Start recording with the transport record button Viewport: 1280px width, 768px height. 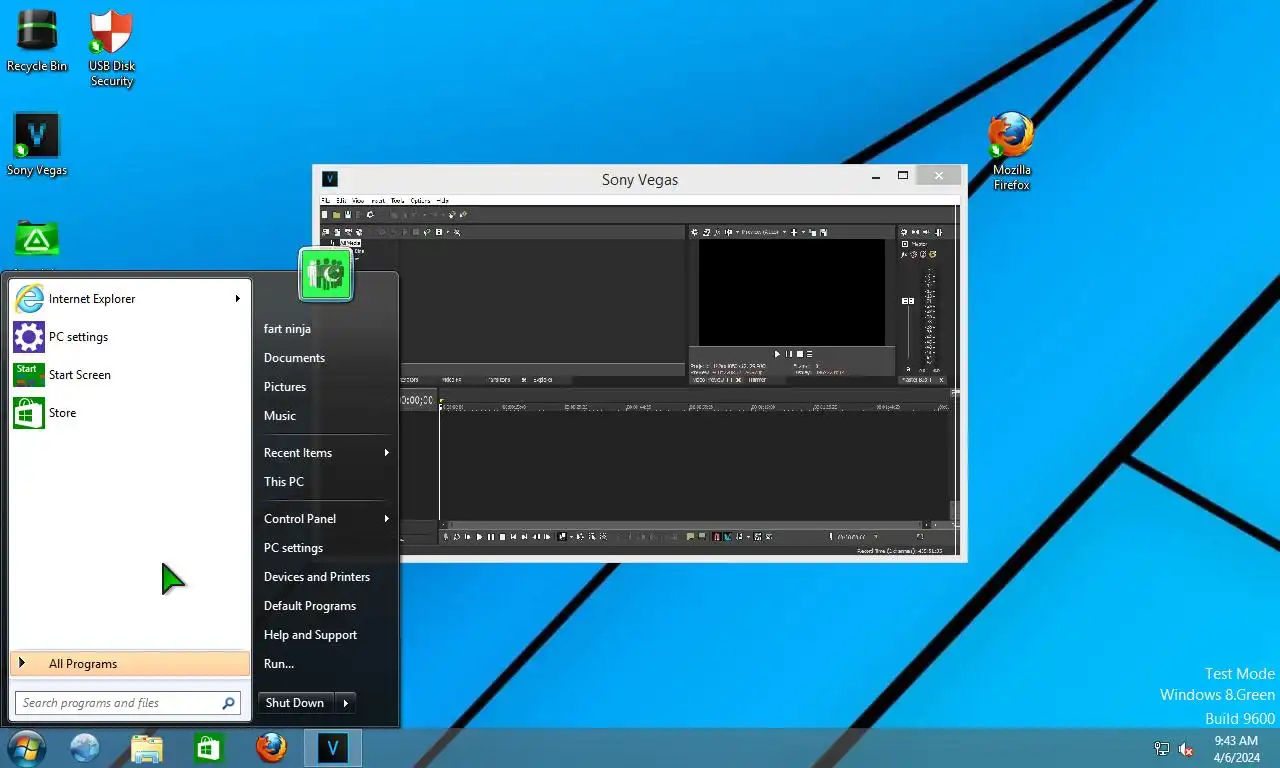click(x=445, y=537)
